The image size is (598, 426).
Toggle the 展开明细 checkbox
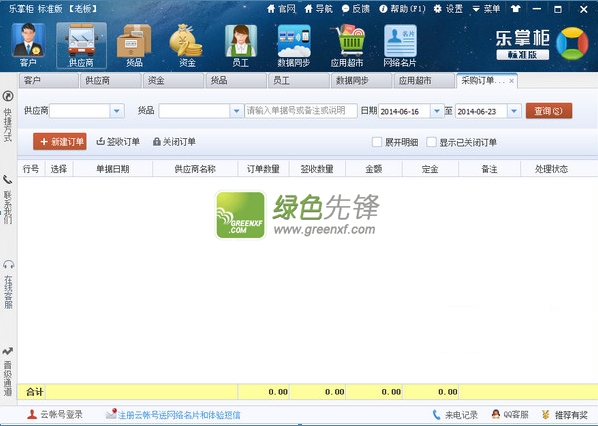point(377,142)
